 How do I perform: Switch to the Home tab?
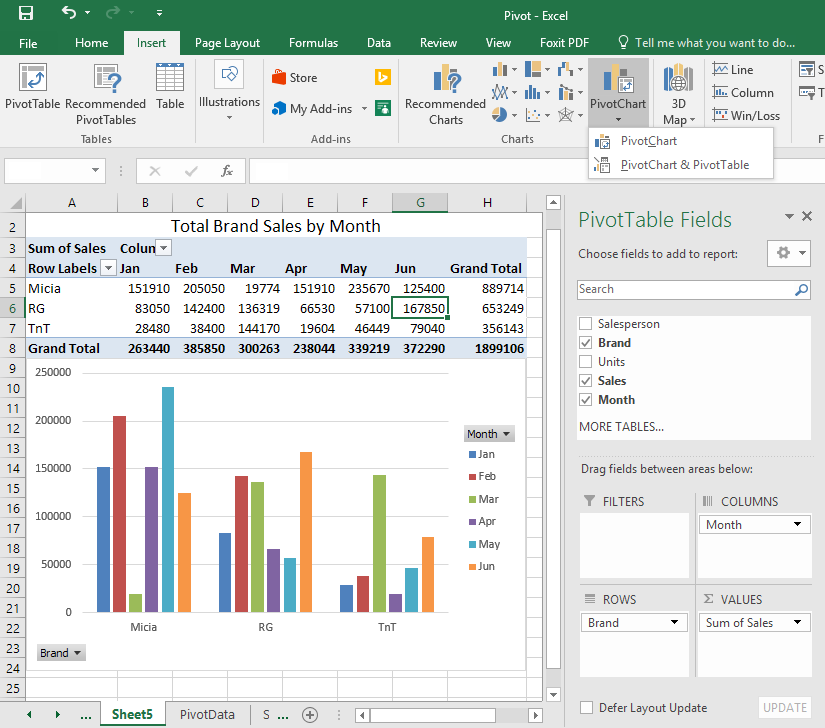pos(92,43)
